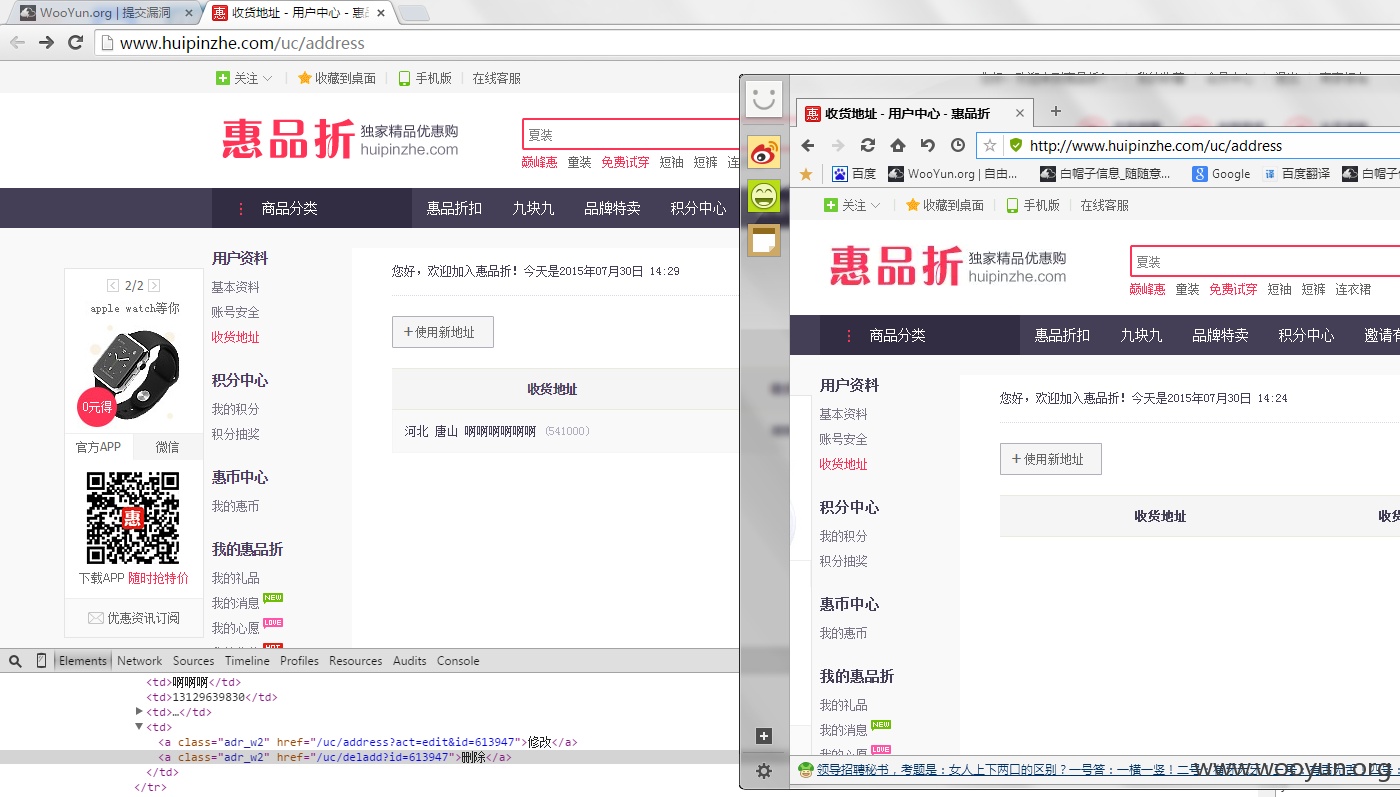Click 品牌特卖 nav item in front browser

1220,335
